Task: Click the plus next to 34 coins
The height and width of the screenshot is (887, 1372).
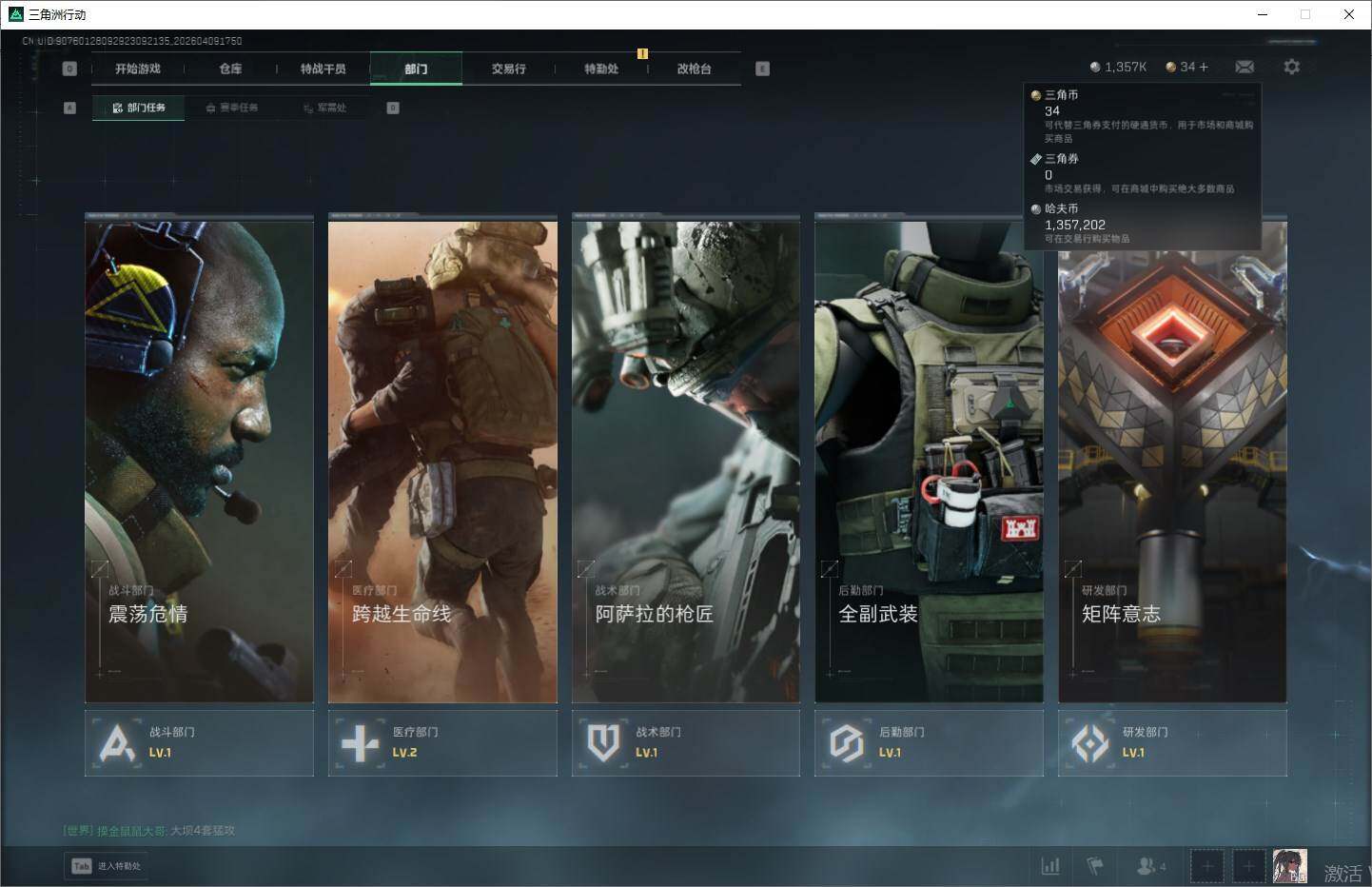Action: [x=1204, y=67]
